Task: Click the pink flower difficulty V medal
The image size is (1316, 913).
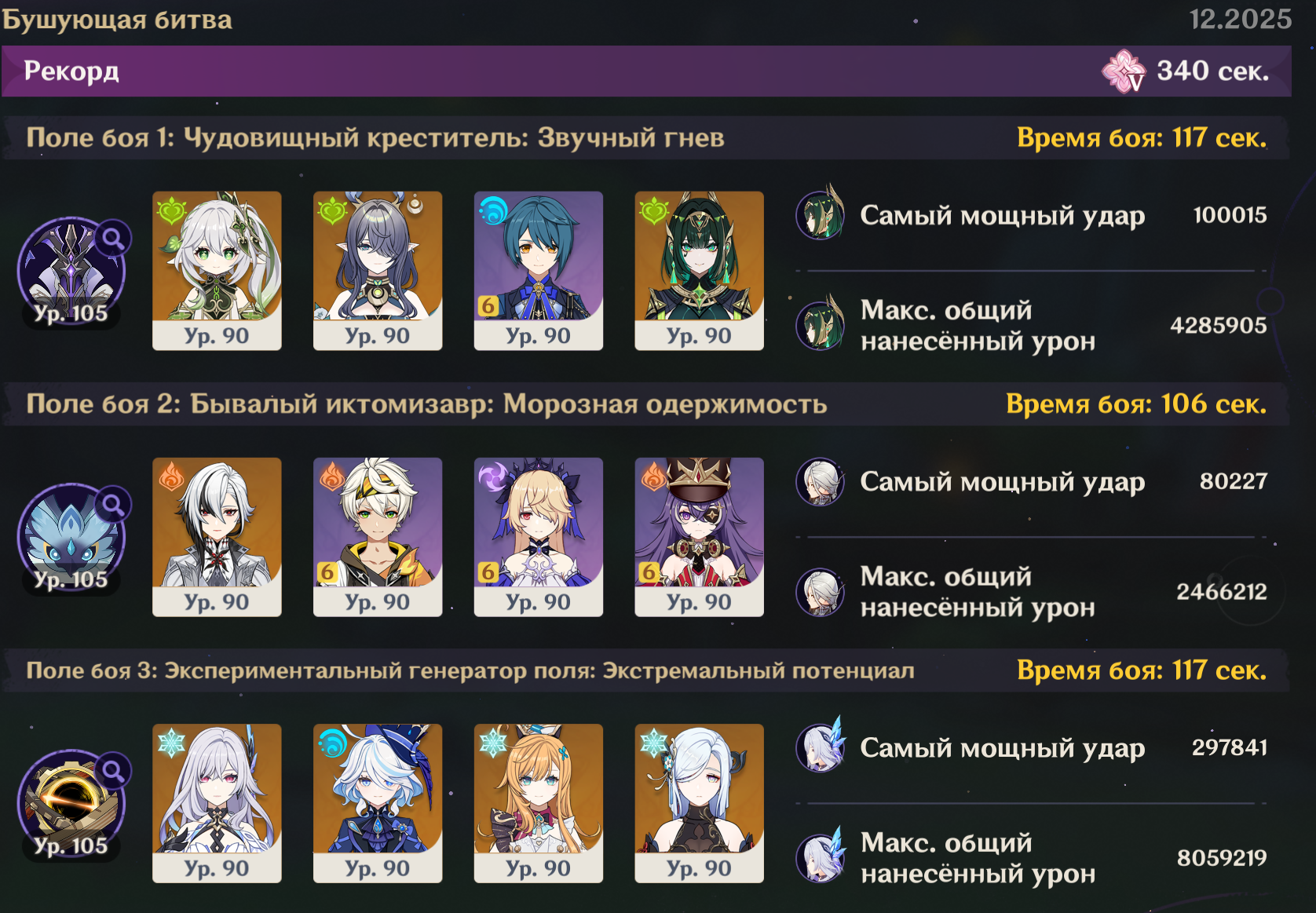Action: click(x=1124, y=71)
